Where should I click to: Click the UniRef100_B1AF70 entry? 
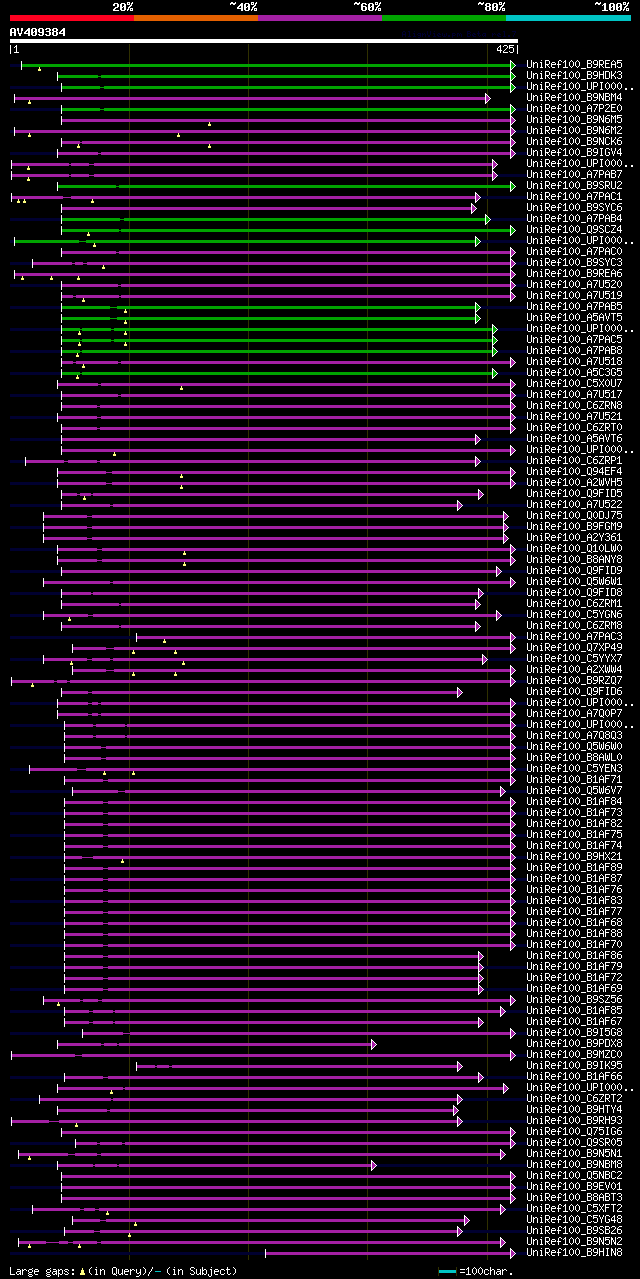point(574,944)
